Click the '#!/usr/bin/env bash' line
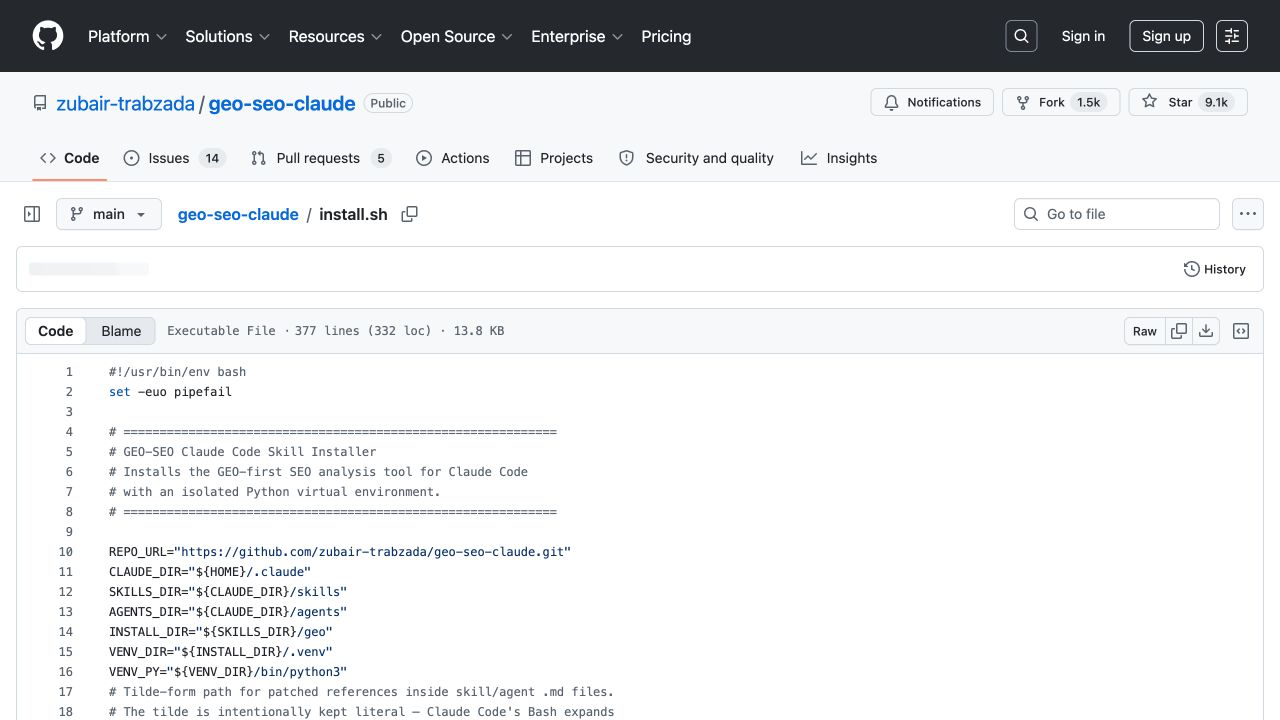Image resolution: width=1280 pixels, height=720 pixels. coord(177,372)
